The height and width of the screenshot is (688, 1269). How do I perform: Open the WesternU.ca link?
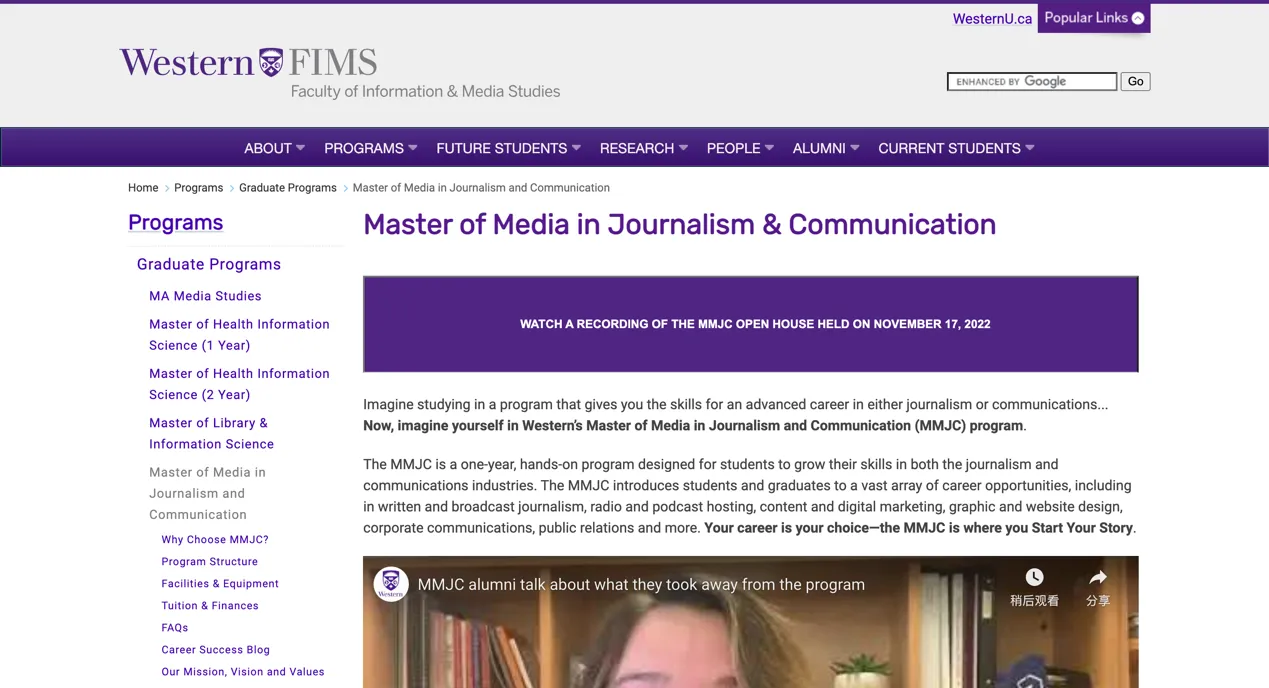(x=991, y=19)
